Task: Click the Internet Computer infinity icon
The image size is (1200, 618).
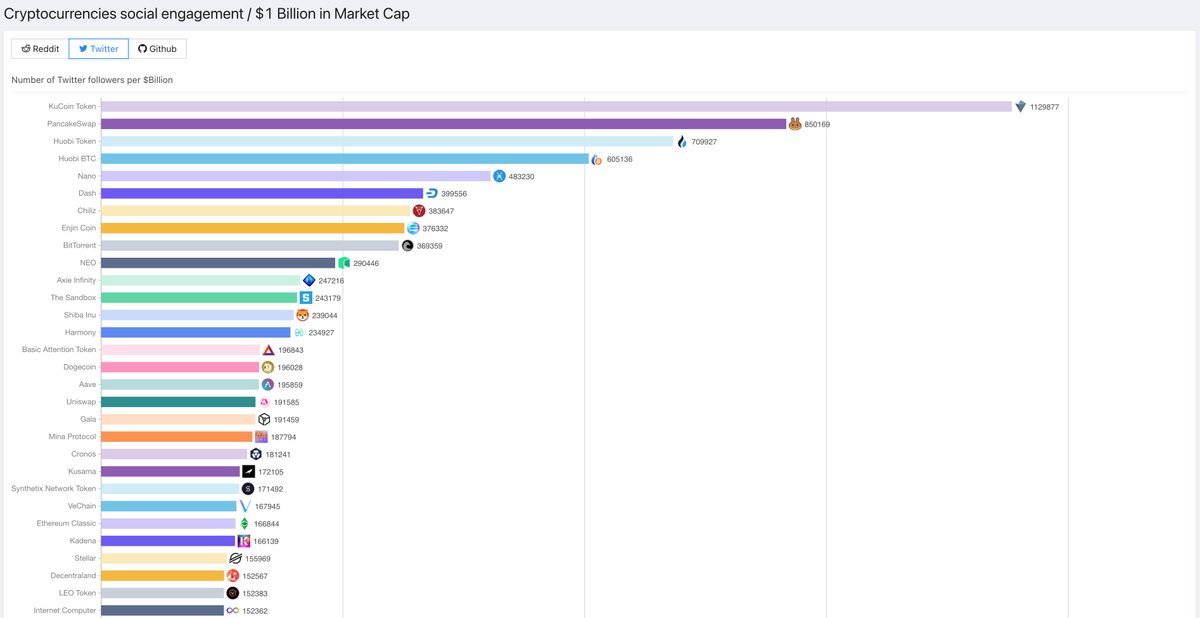Action: pos(233,611)
